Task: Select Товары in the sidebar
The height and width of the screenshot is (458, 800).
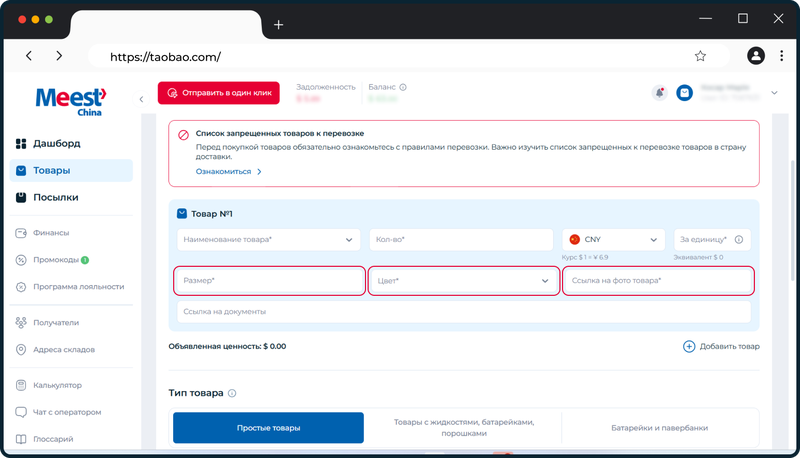Action: pyautogui.click(x=71, y=170)
